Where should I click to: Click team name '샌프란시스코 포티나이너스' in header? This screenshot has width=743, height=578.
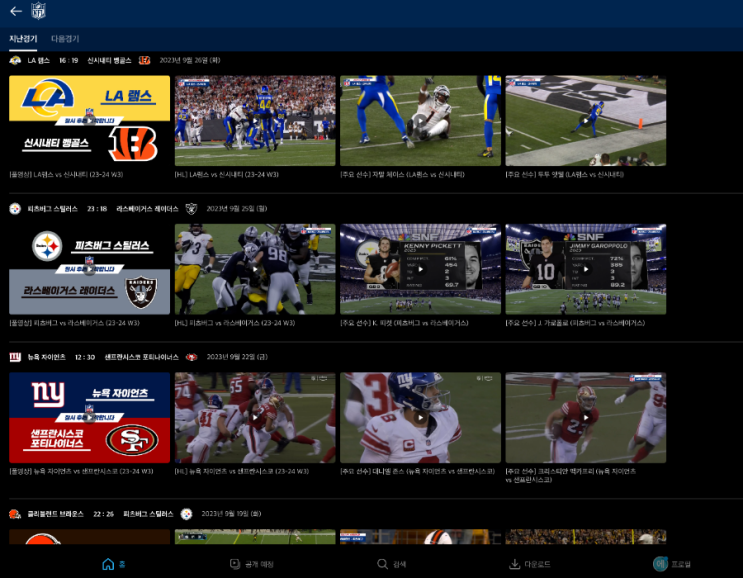(x=142, y=357)
